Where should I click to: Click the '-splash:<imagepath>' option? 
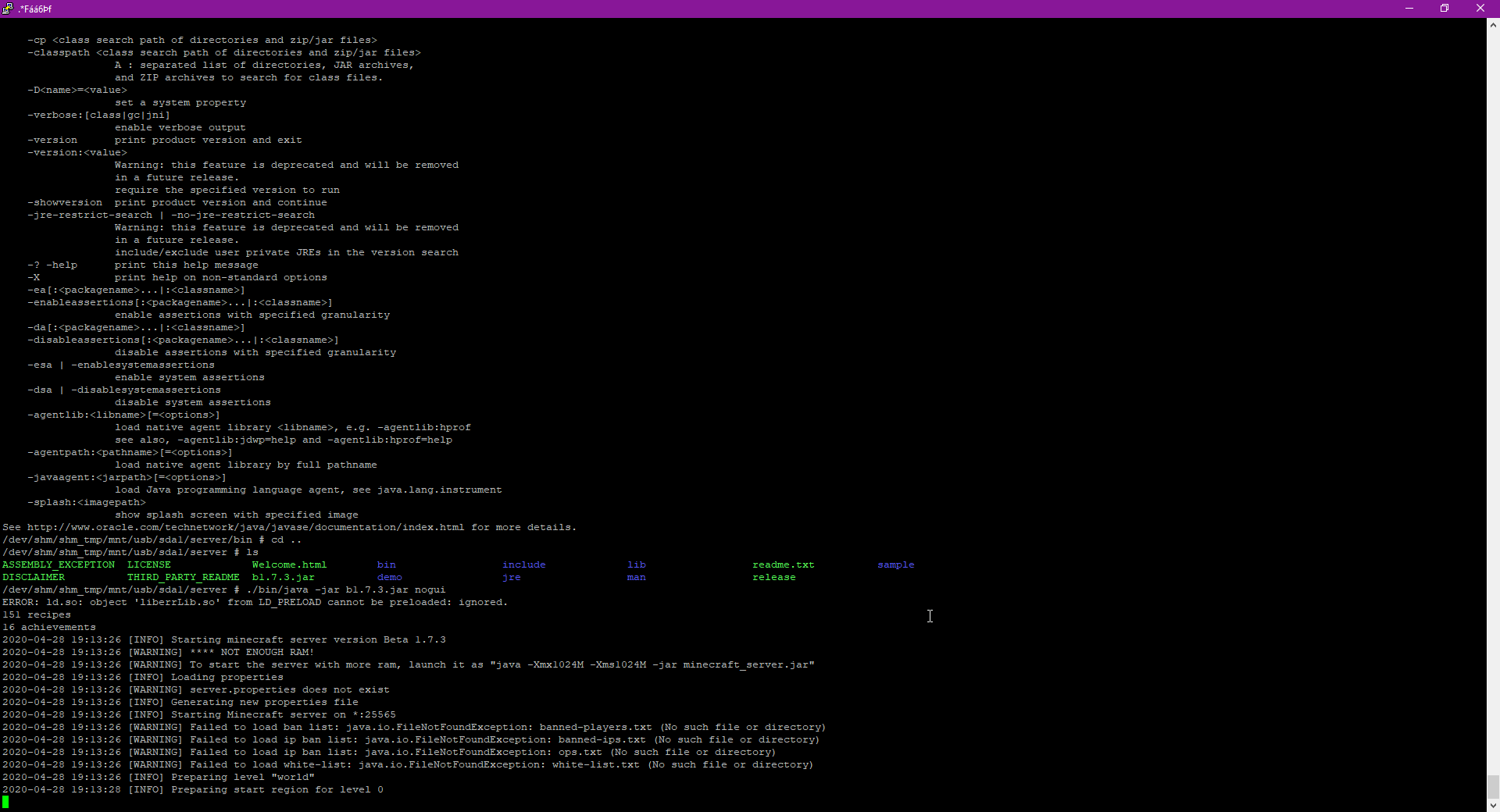tap(87, 502)
